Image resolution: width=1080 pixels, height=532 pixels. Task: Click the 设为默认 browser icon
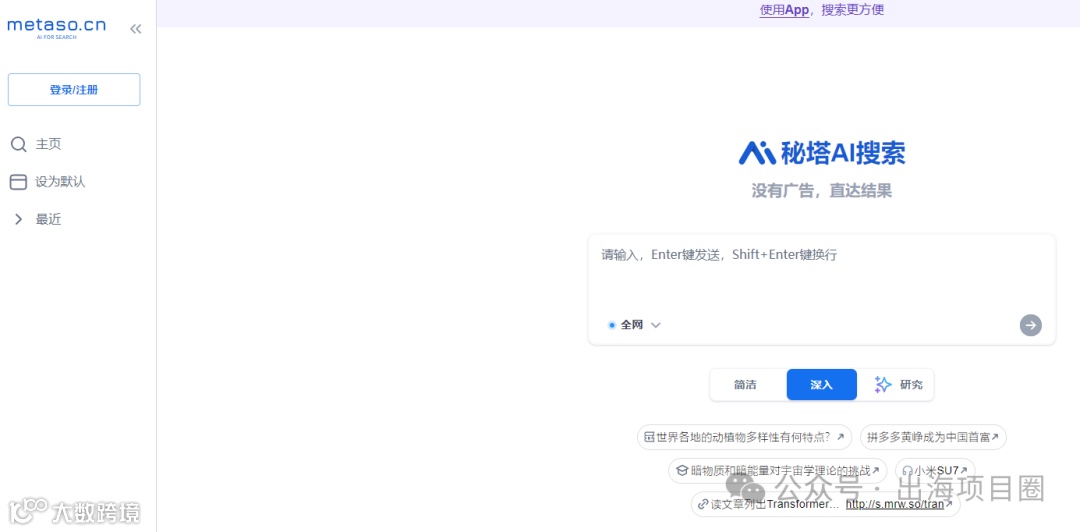(19, 182)
